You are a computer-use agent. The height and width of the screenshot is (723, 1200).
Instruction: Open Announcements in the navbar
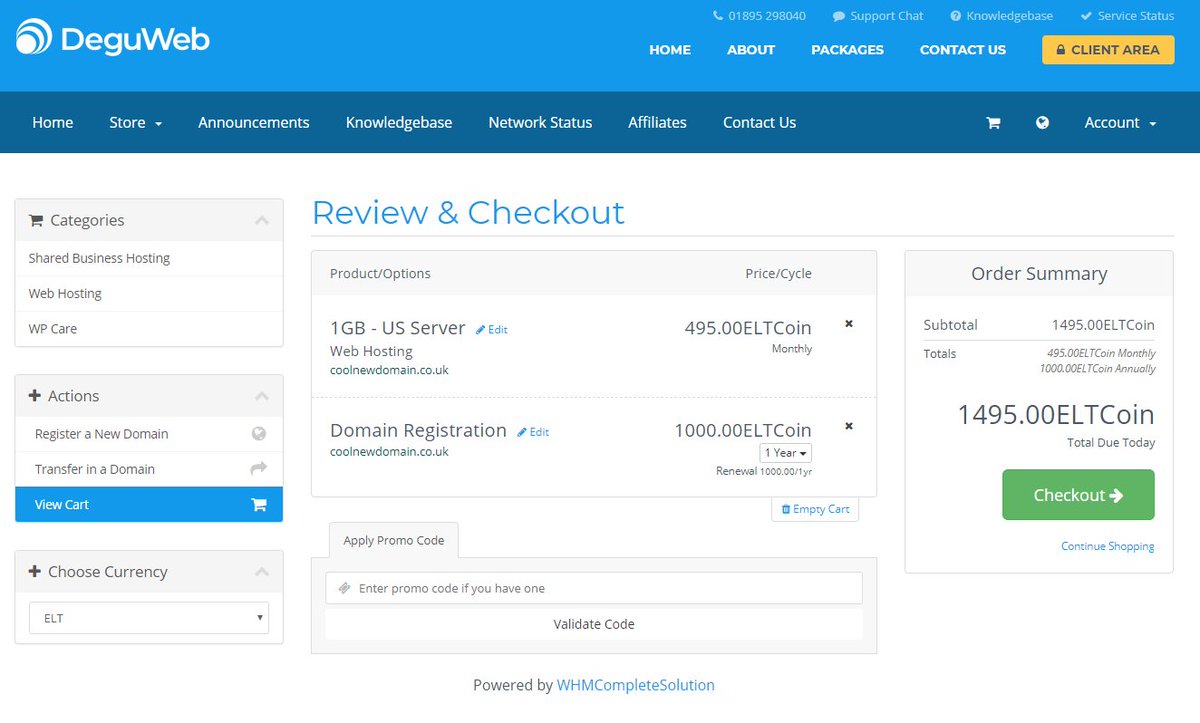point(254,122)
